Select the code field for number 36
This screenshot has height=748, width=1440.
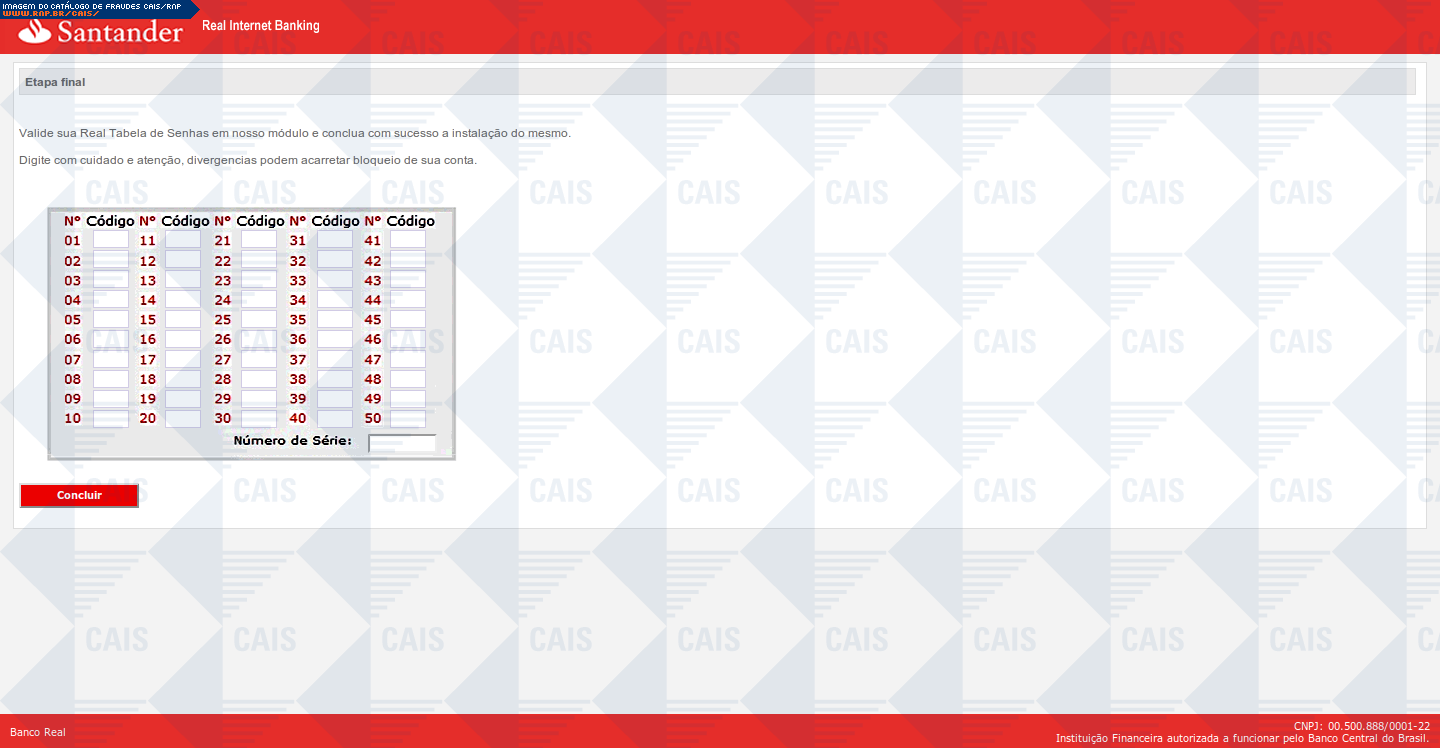(335, 340)
